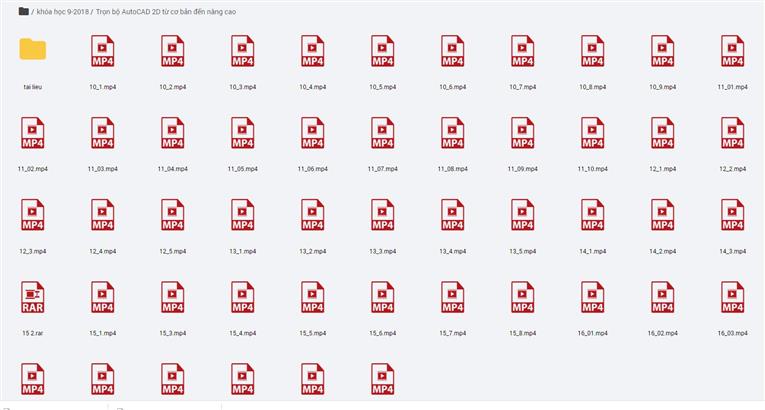The height and width of the screenshot is (410, 765).
Task: Open the 11_01.mp4 file icon
Action: click(x=733, y=50)
